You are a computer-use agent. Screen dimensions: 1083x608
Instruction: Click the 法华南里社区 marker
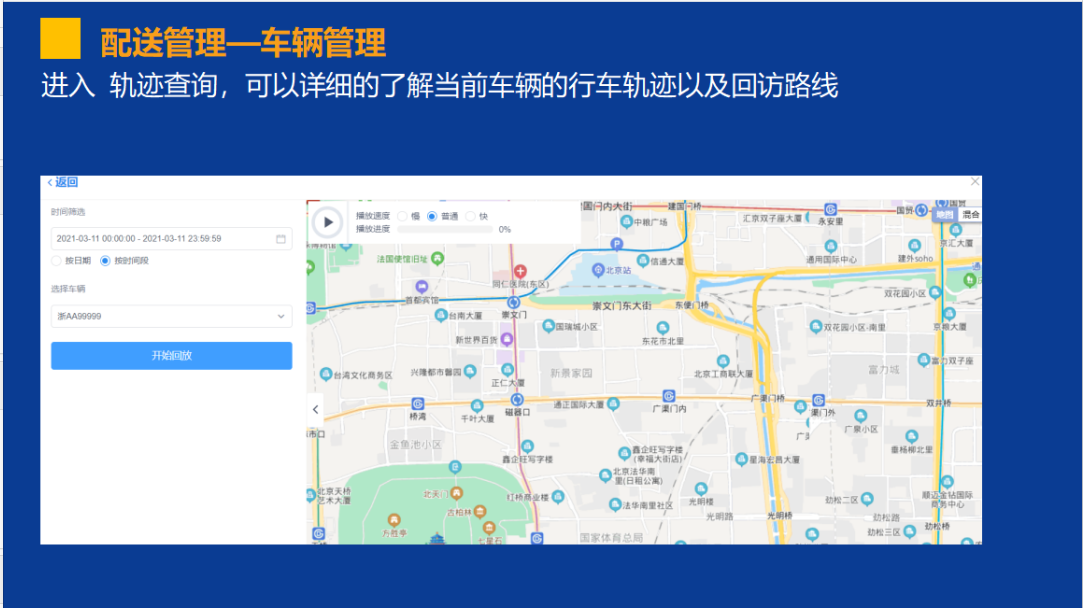[615, 505]
